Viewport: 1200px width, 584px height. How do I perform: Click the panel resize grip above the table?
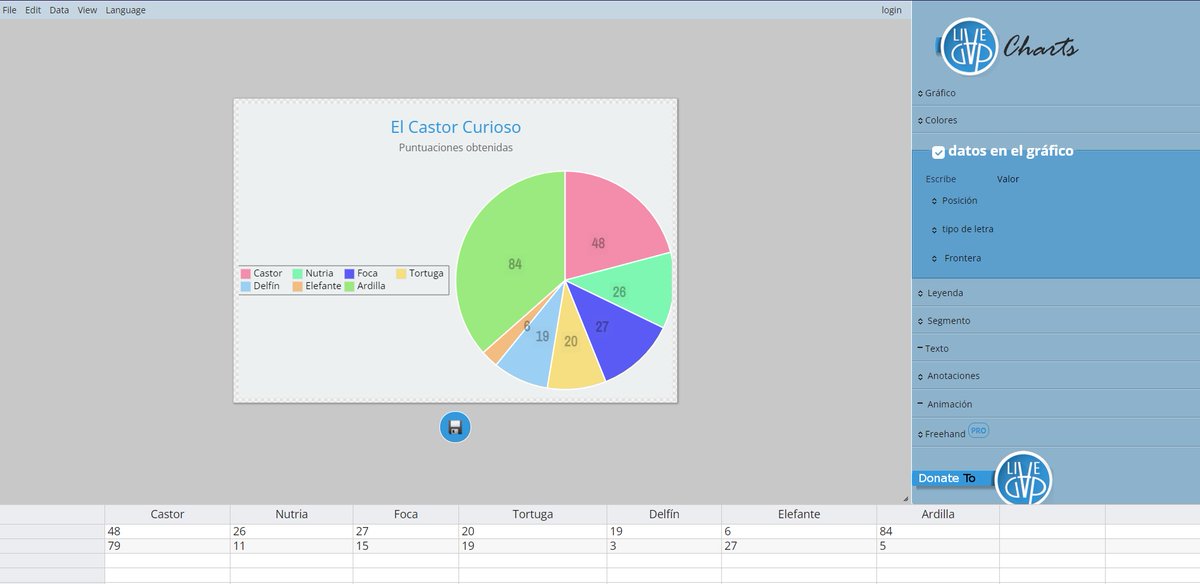[x=905, y=498]
